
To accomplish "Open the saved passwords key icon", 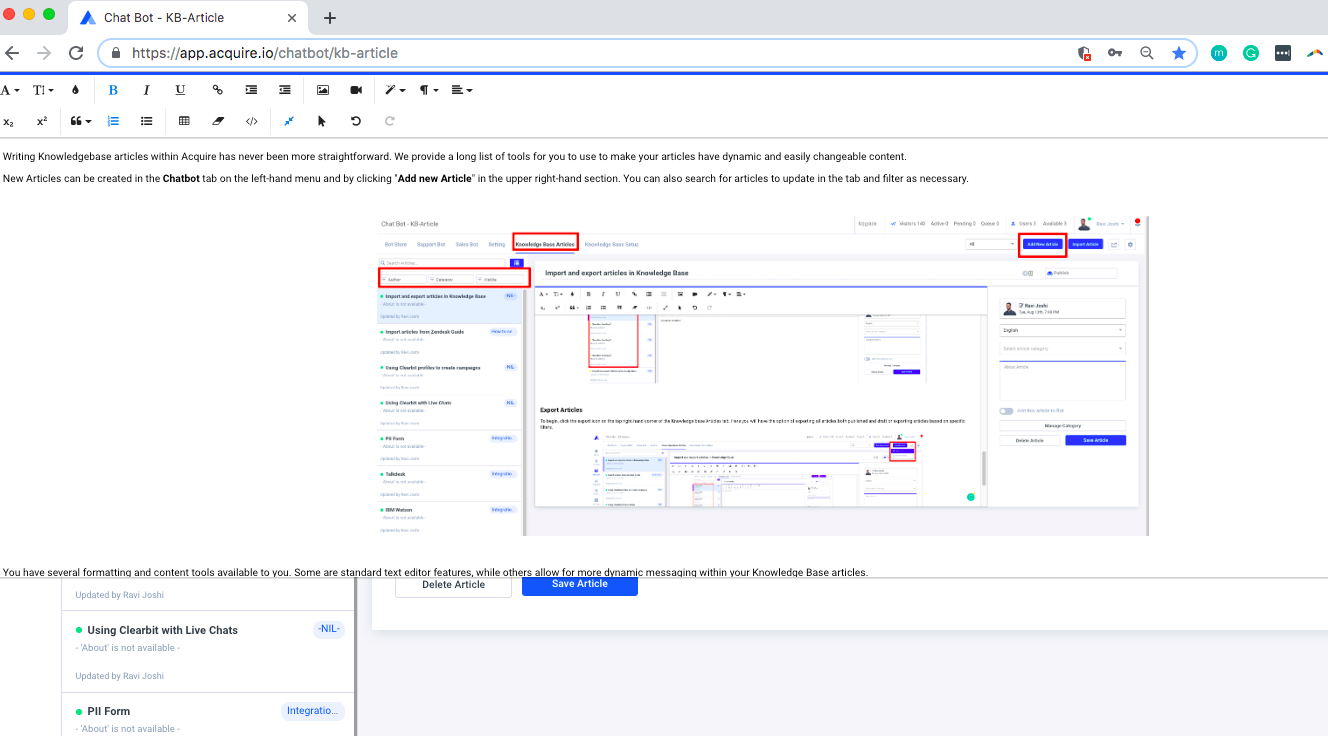I will click(x=1115, y=53).
